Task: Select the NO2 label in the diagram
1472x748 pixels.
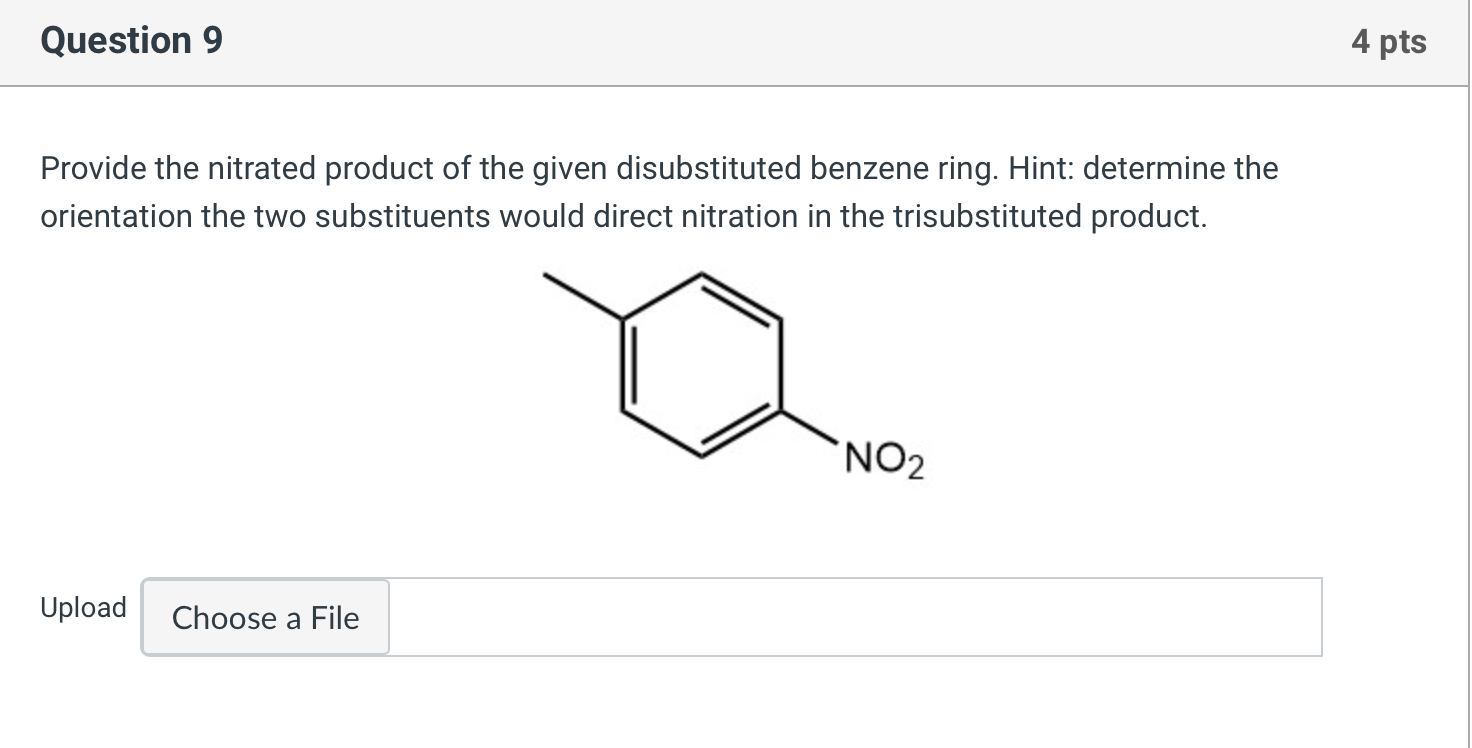Action: [x=880, y=457]
